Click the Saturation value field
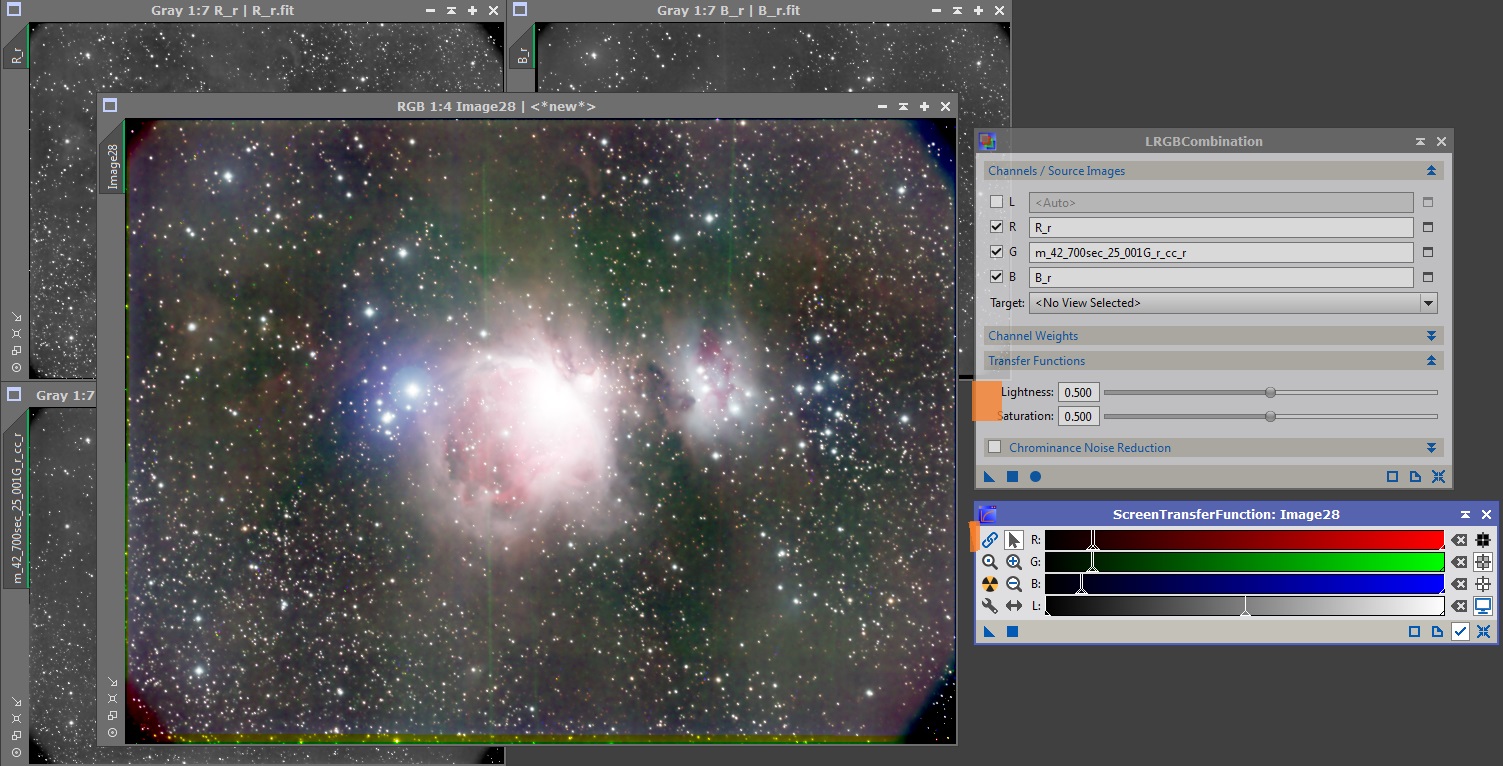 (x=1078, y=416)
